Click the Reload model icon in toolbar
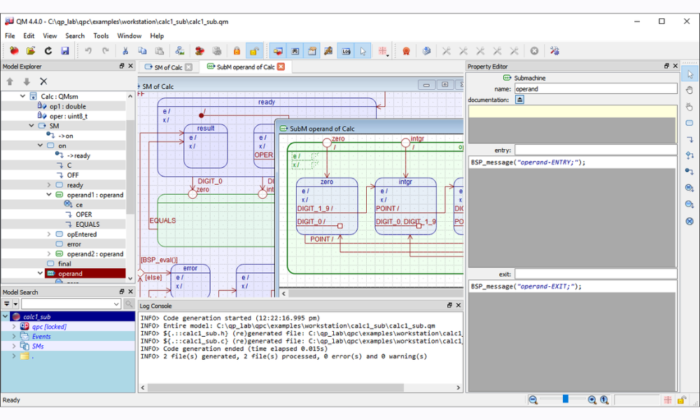The width and height of the screenshot is (700, 420). point(48,51)
